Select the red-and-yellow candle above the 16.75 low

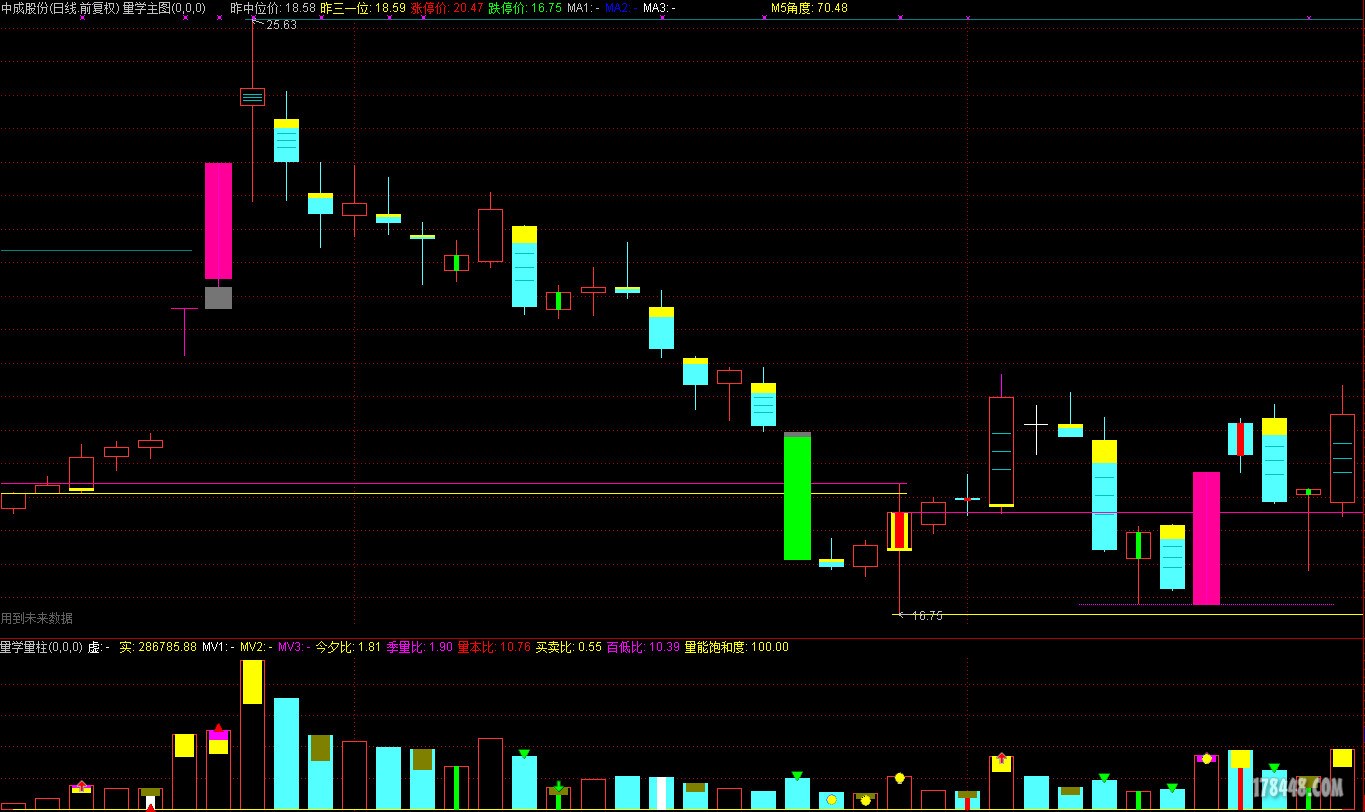tap(899, 531)
